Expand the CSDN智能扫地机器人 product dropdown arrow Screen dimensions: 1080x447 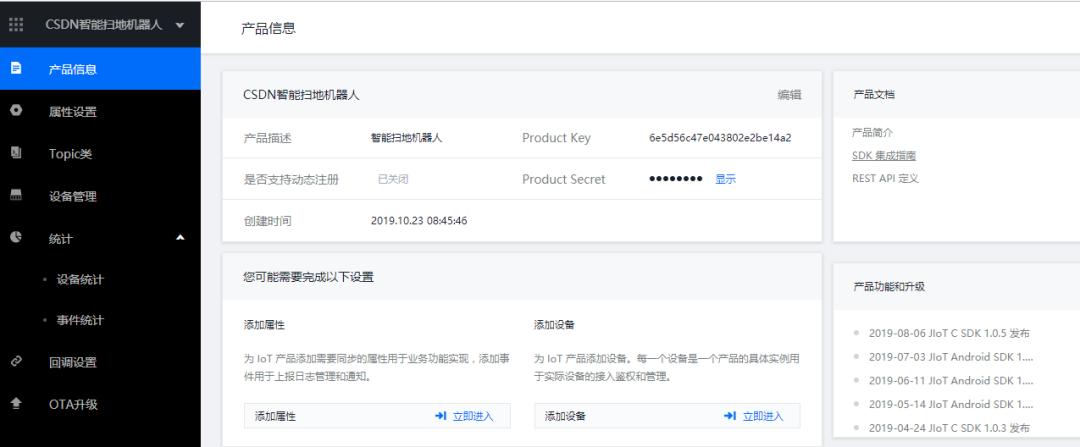[180, 25]
